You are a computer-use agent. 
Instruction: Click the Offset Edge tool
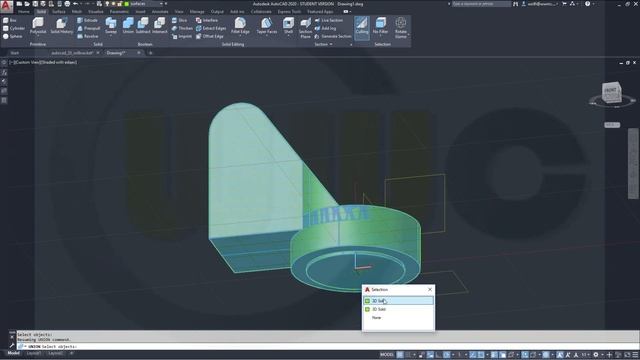click(x=209, y=36)
